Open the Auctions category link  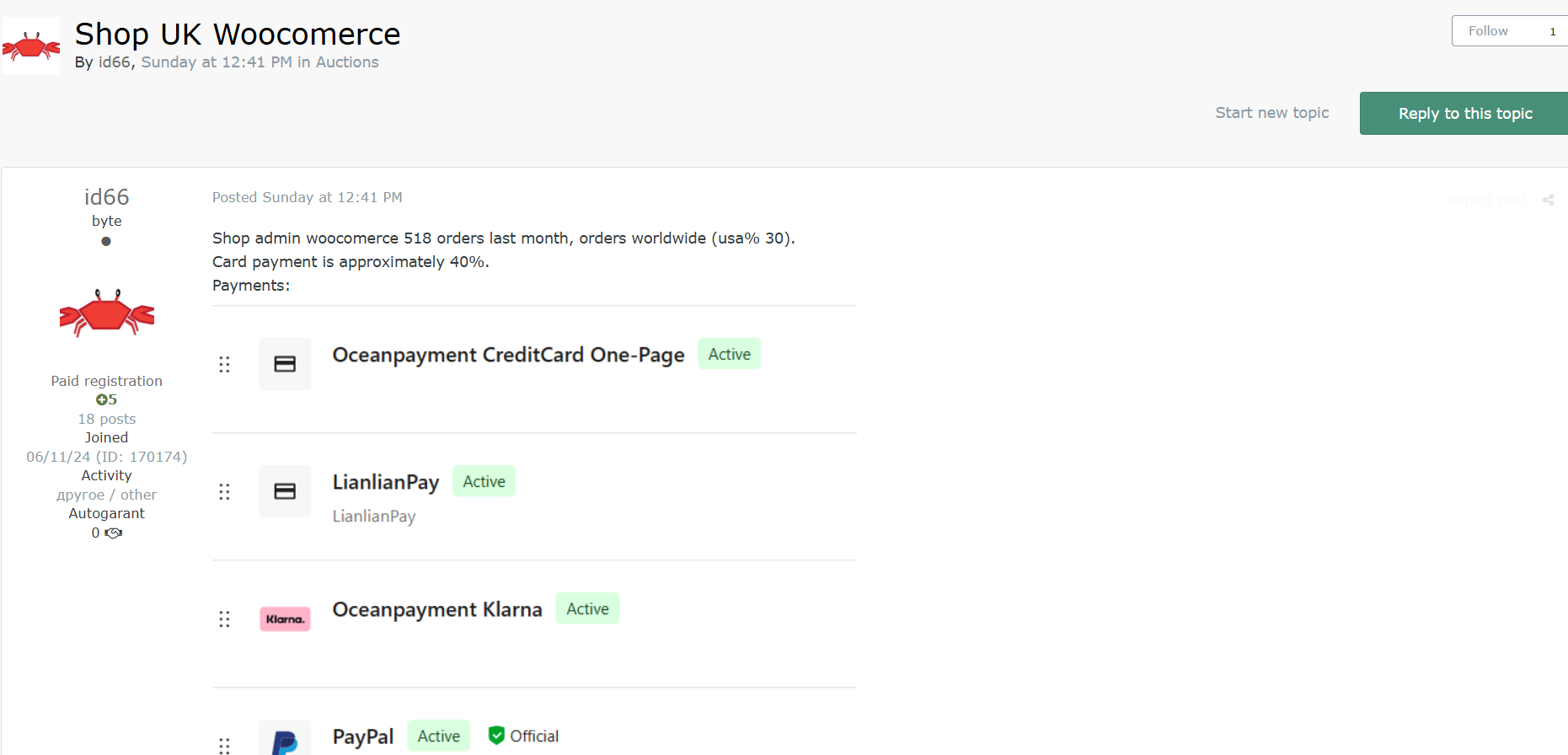347,62
